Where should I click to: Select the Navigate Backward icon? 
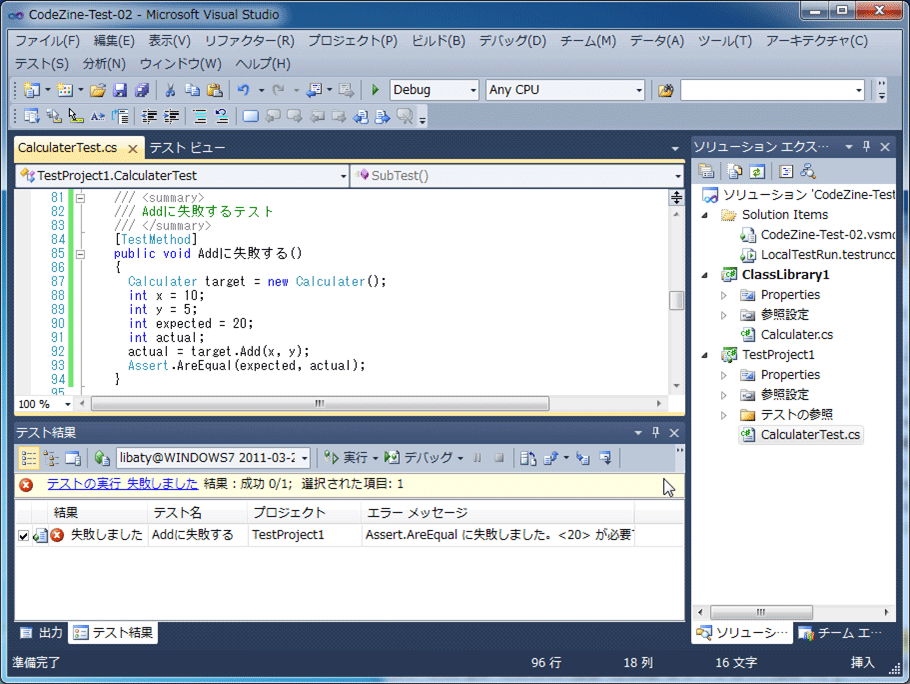362,115
